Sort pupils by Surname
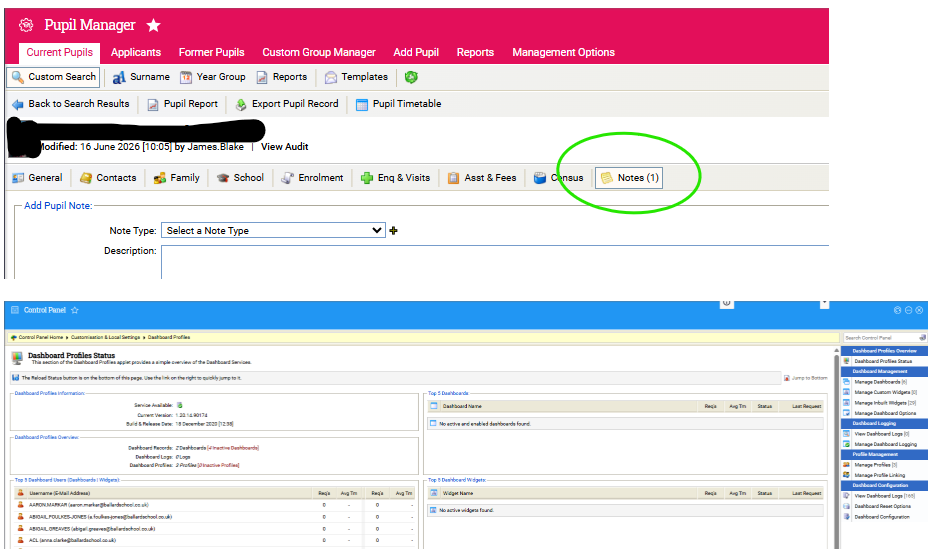Image resolution: width=943 pixels, height=557 pixels. (x=141, y=77)
